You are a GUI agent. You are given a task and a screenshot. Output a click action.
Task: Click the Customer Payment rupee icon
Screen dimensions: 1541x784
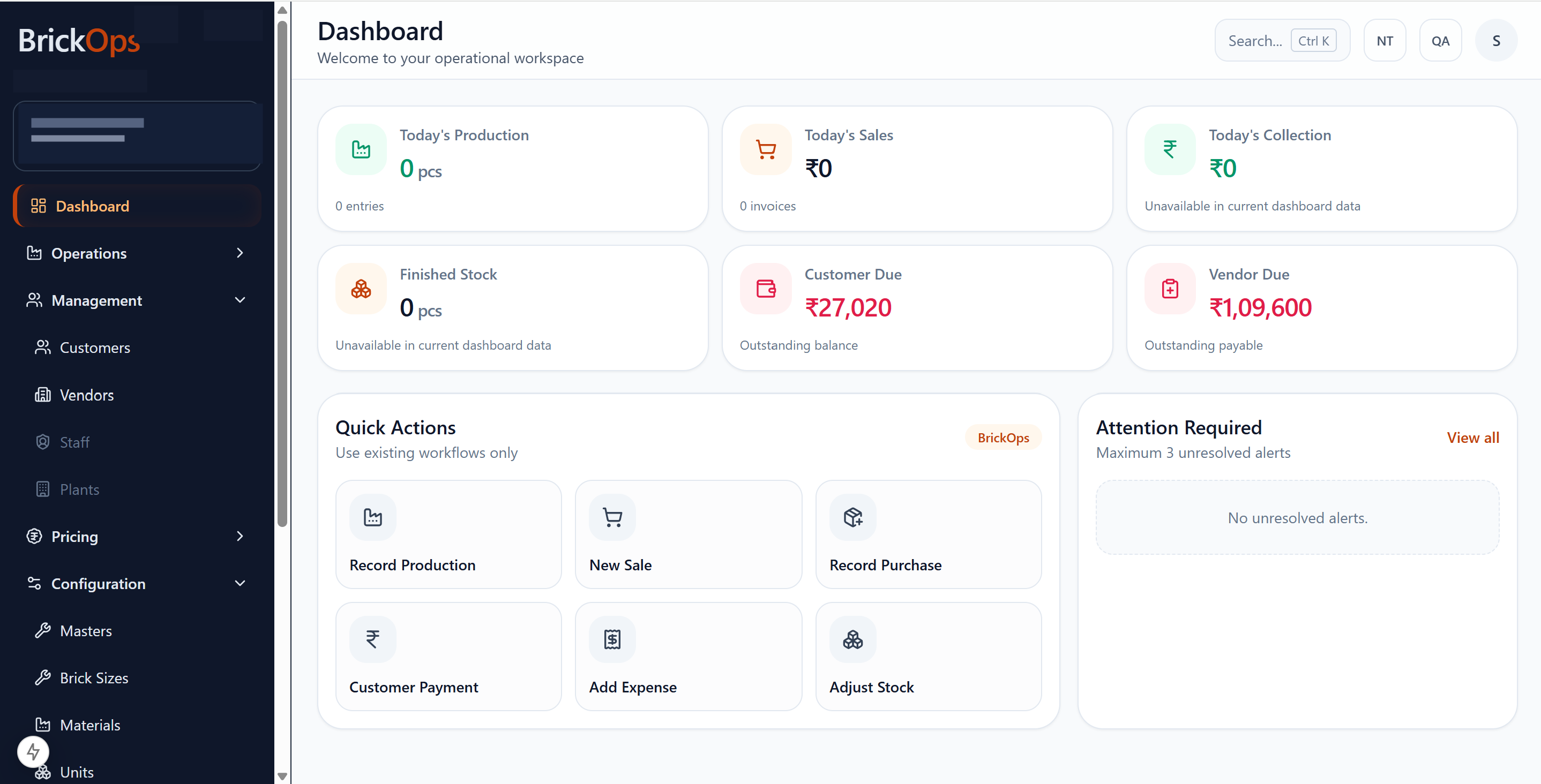coord(373,639)
